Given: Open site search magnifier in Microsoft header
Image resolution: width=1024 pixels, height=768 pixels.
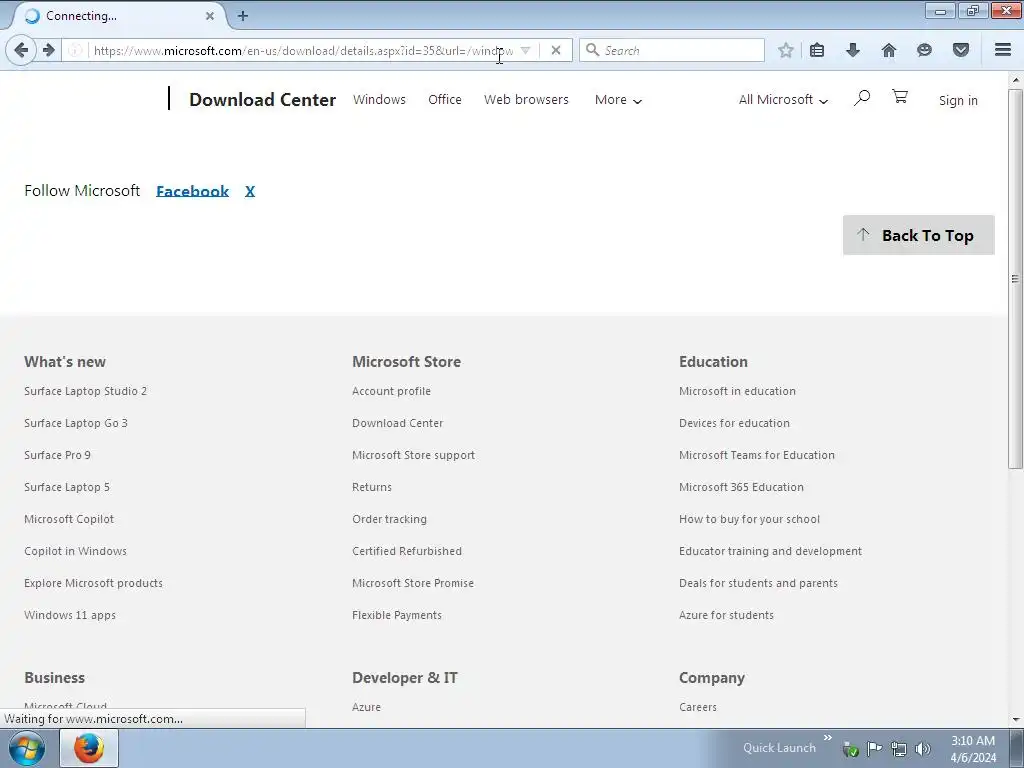Looking at the screenshot, I should (x=861, y=99).
